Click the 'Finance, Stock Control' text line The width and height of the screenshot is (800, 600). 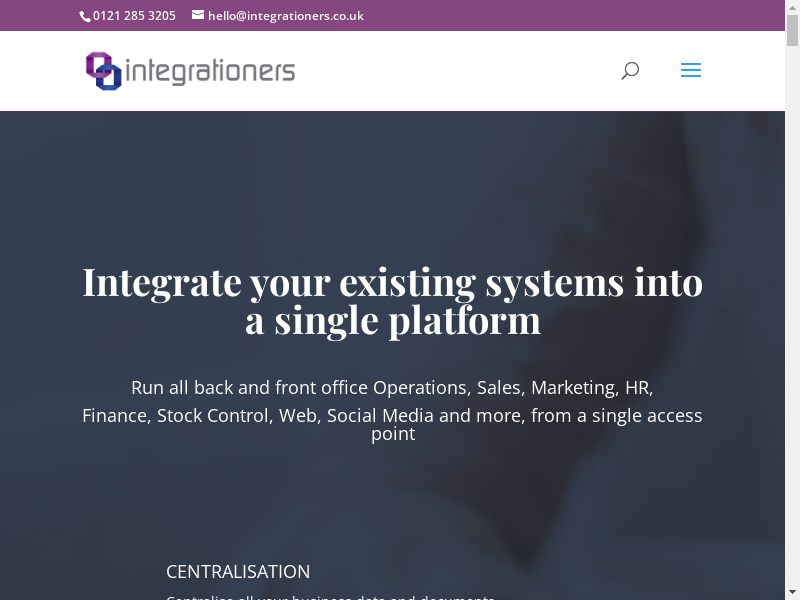392,415
